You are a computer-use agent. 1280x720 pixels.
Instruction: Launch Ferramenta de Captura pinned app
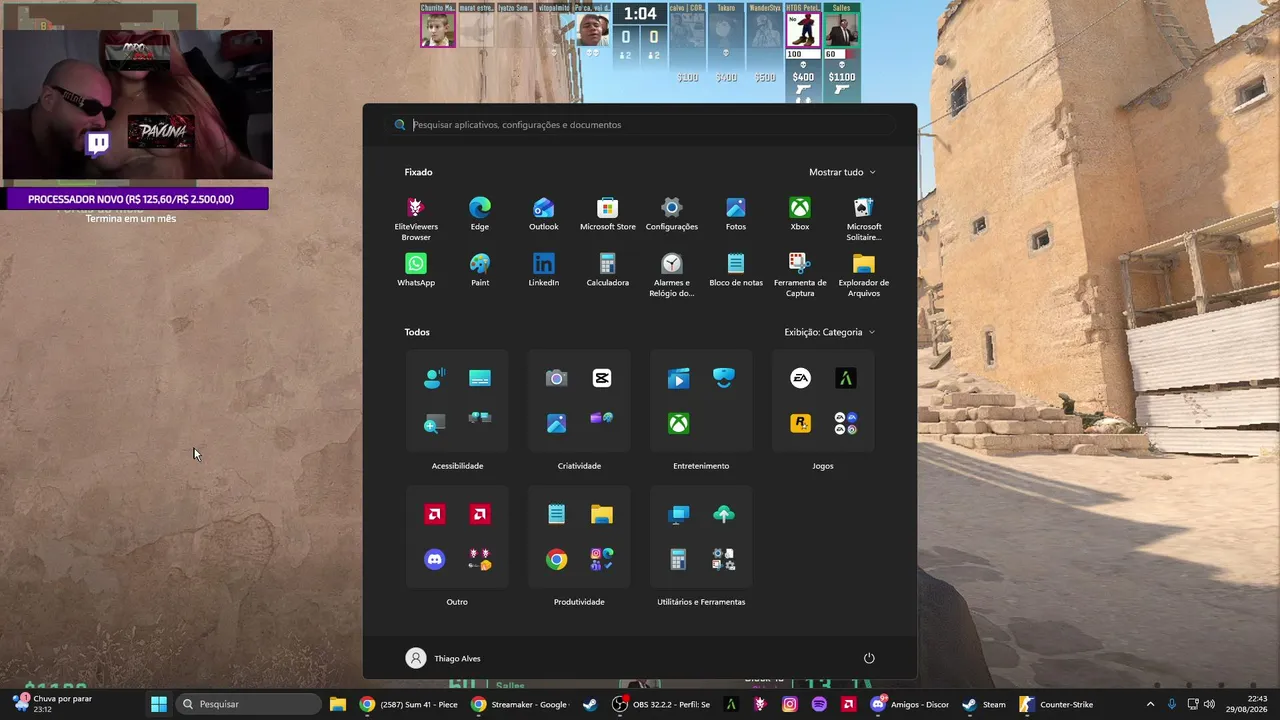tap(800, 274)
